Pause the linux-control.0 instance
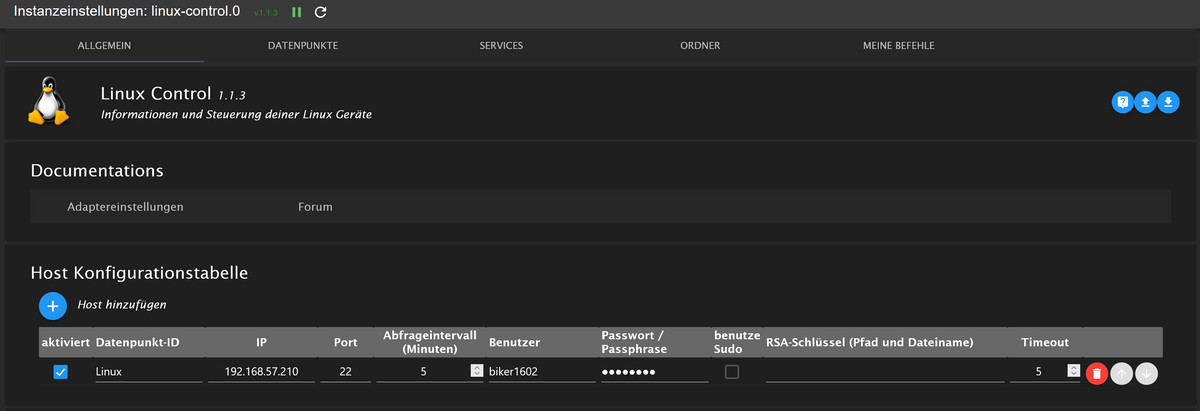 (x=297, y=13)
